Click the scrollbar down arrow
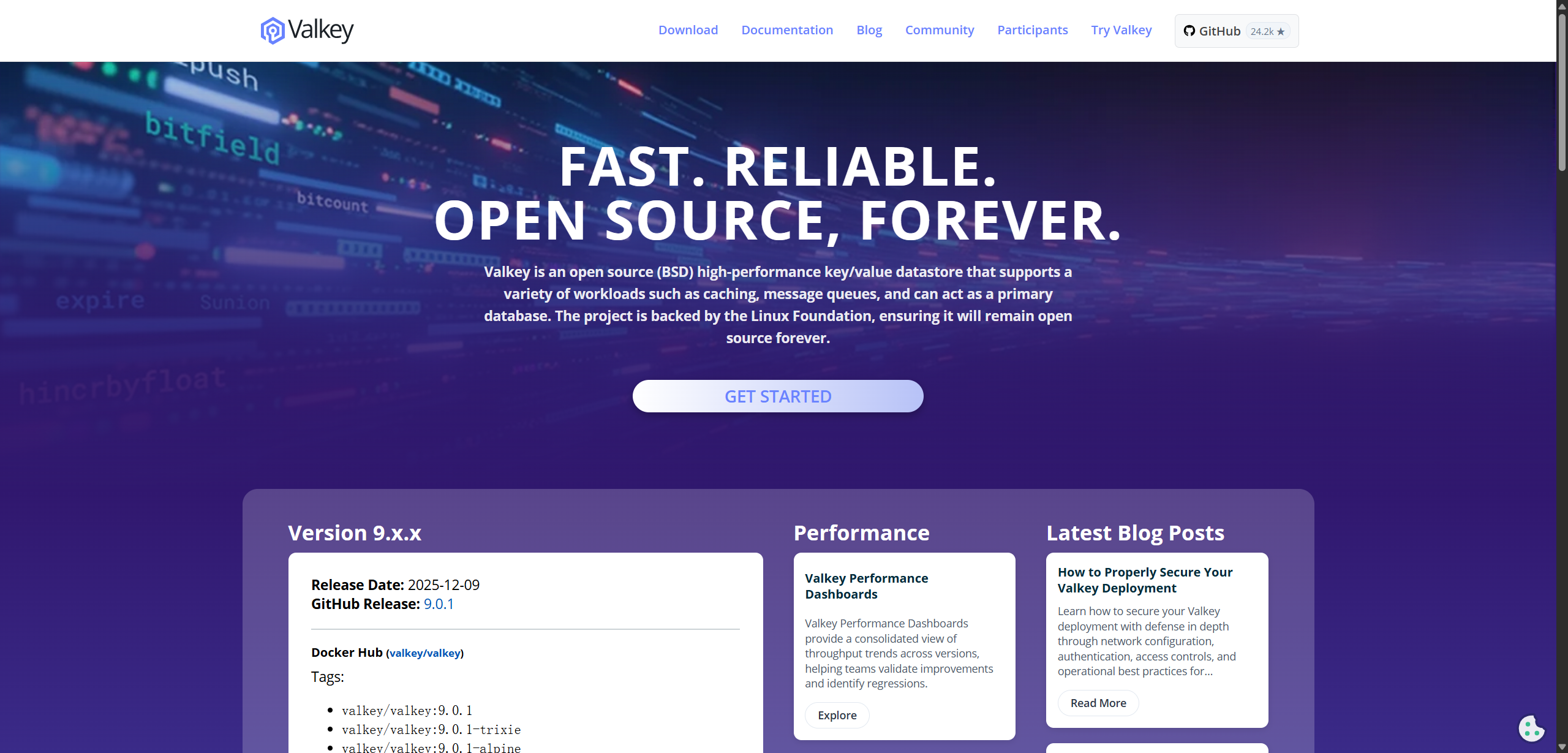 [x=1562, y=747]
